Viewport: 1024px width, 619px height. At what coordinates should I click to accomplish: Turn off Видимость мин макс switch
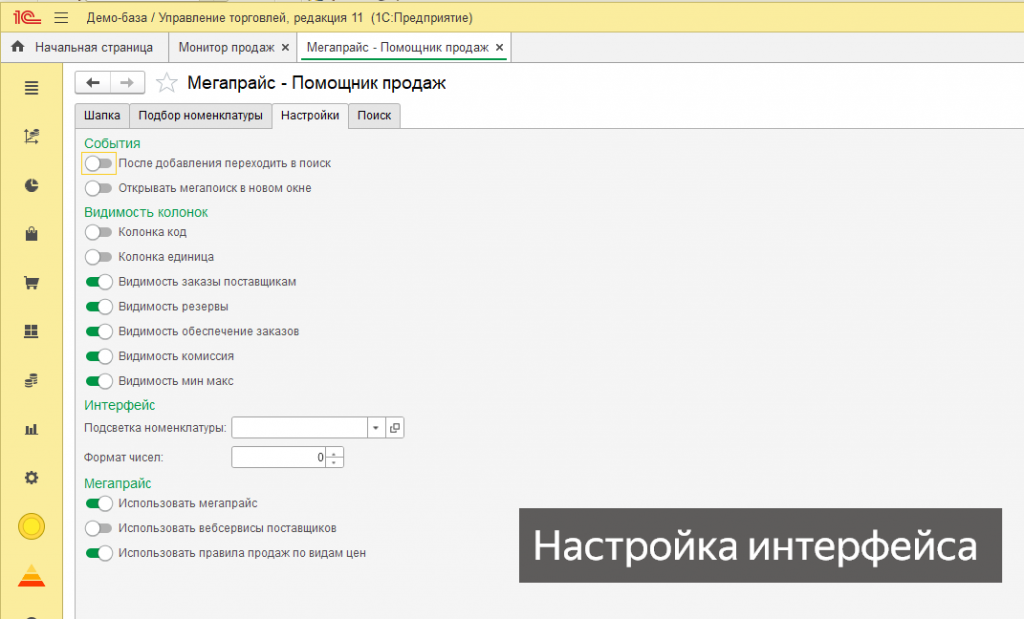tap(99, 381)
